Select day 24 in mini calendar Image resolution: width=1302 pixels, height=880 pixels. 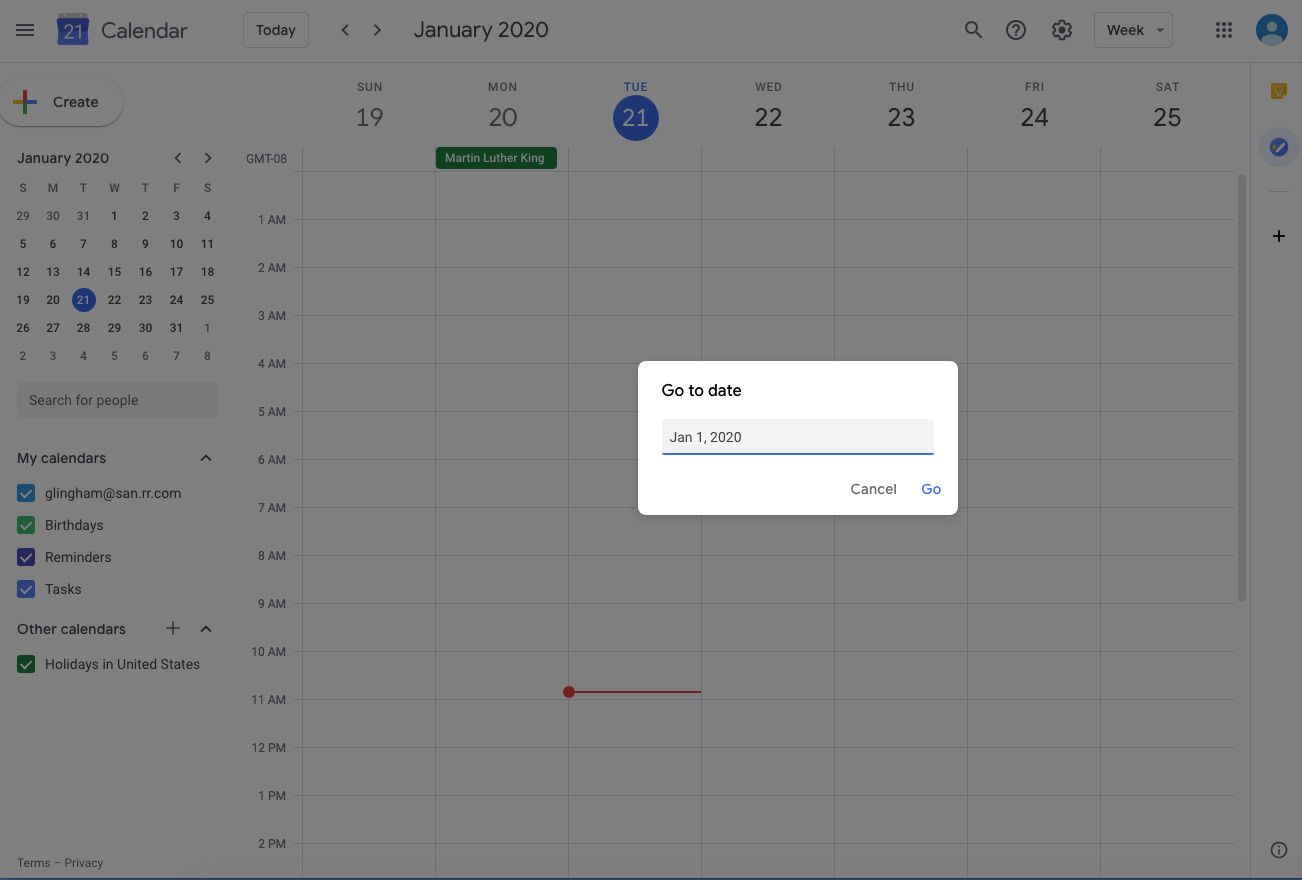(176, 300)
